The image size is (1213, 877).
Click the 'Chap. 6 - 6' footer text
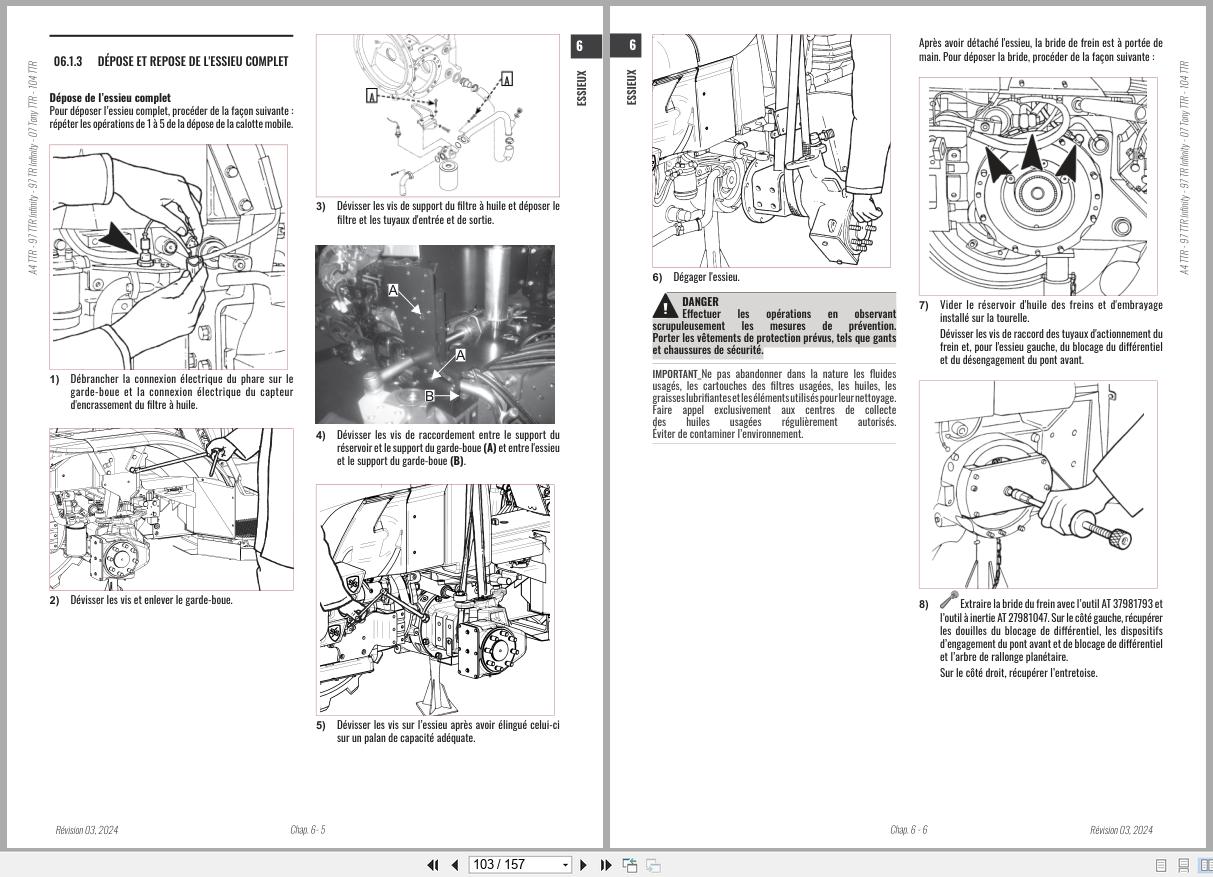[909, 830]
